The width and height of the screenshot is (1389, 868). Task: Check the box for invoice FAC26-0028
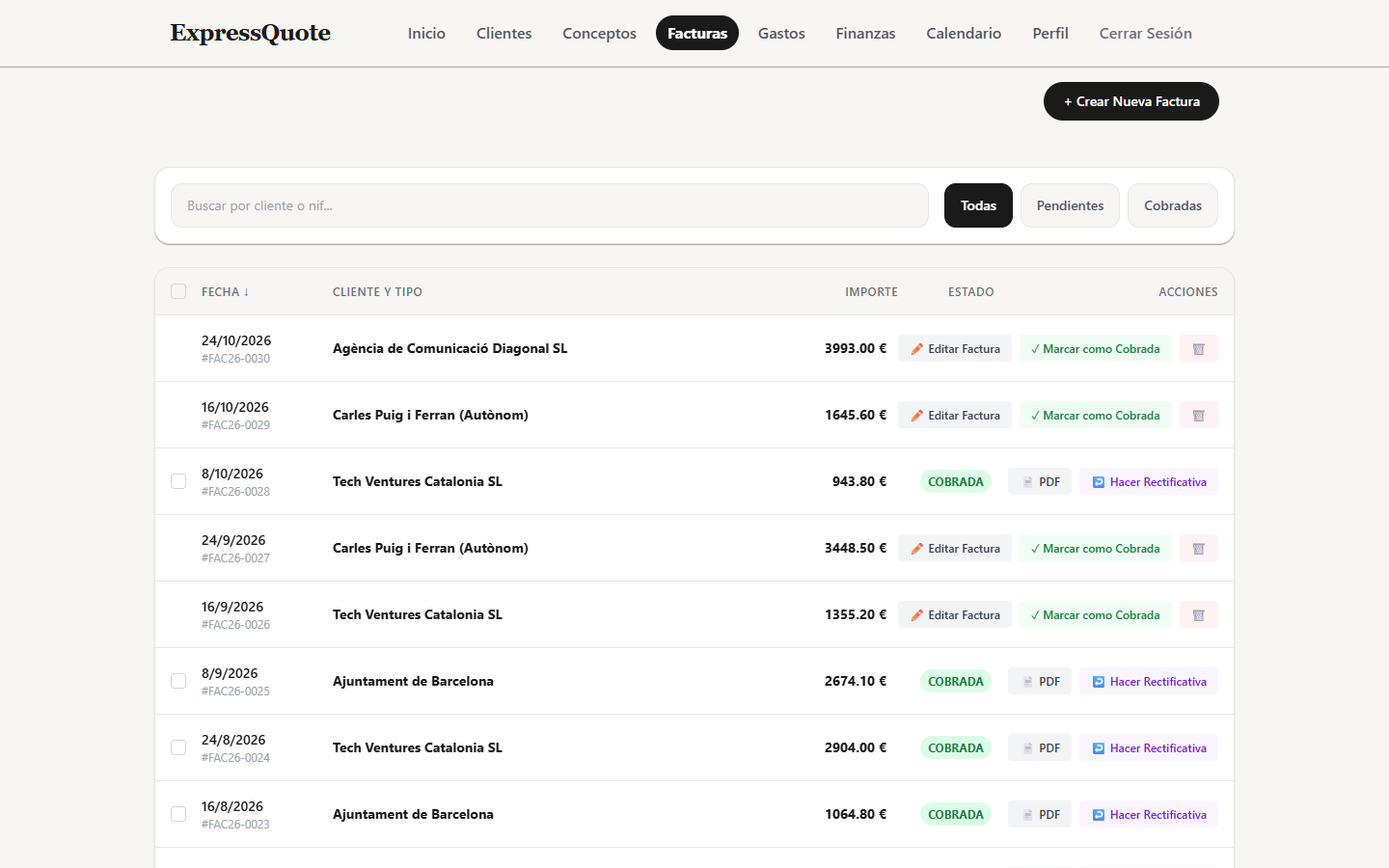[x=178, y=481]
